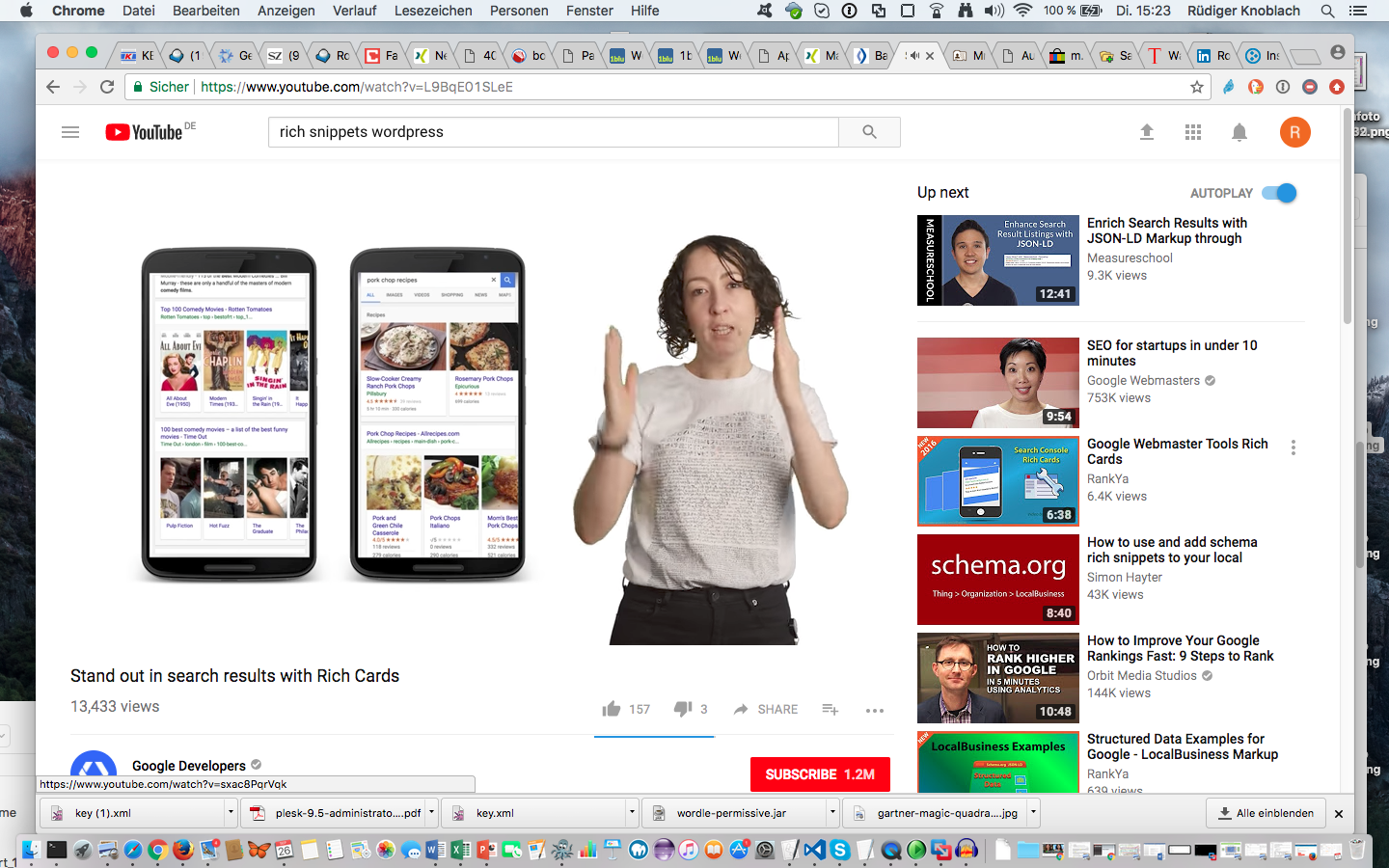Open schema.org rich snippets video thumbnail
This screenshot has height=868, width=1389.
click(998, 580)
